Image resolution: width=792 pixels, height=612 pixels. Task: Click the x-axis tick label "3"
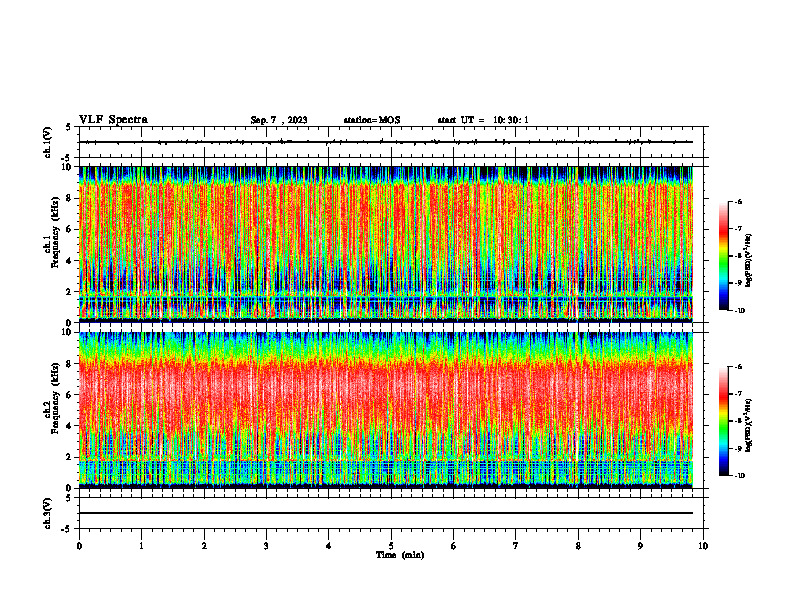pyautogui.click(x=266, y=546)
